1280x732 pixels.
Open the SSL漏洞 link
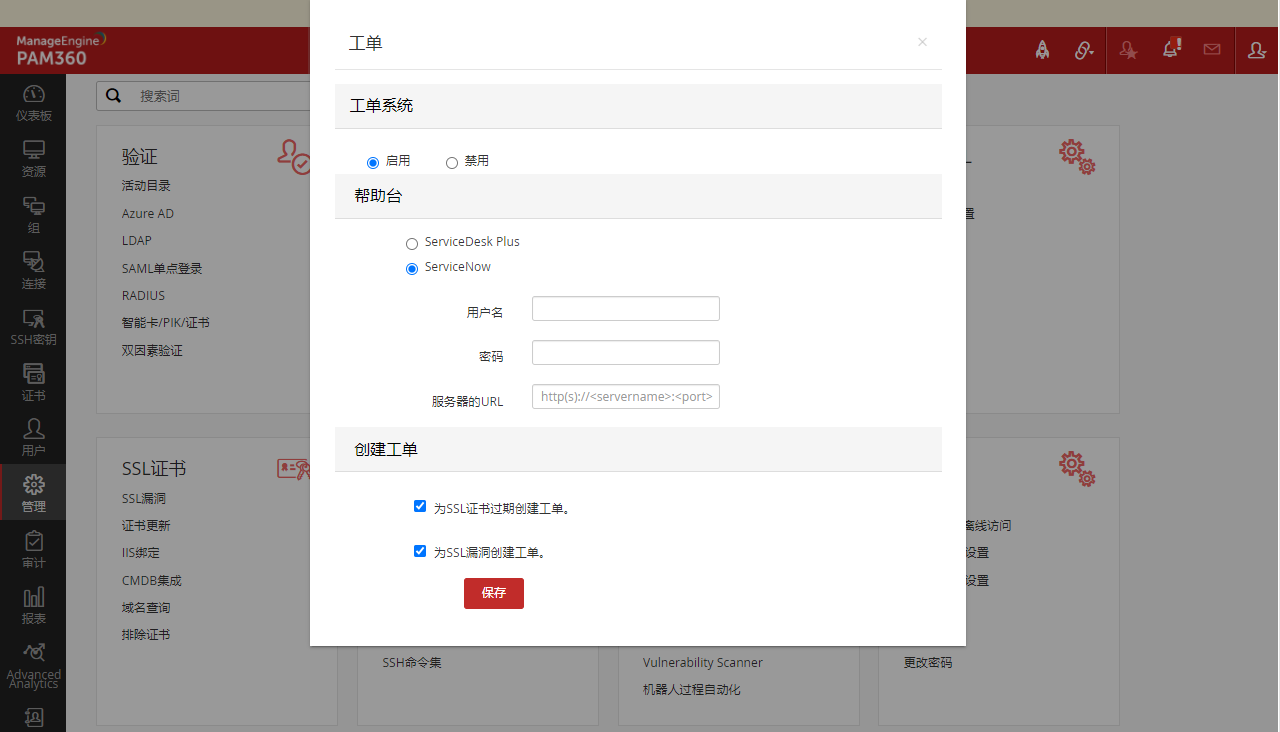[144, 498]
